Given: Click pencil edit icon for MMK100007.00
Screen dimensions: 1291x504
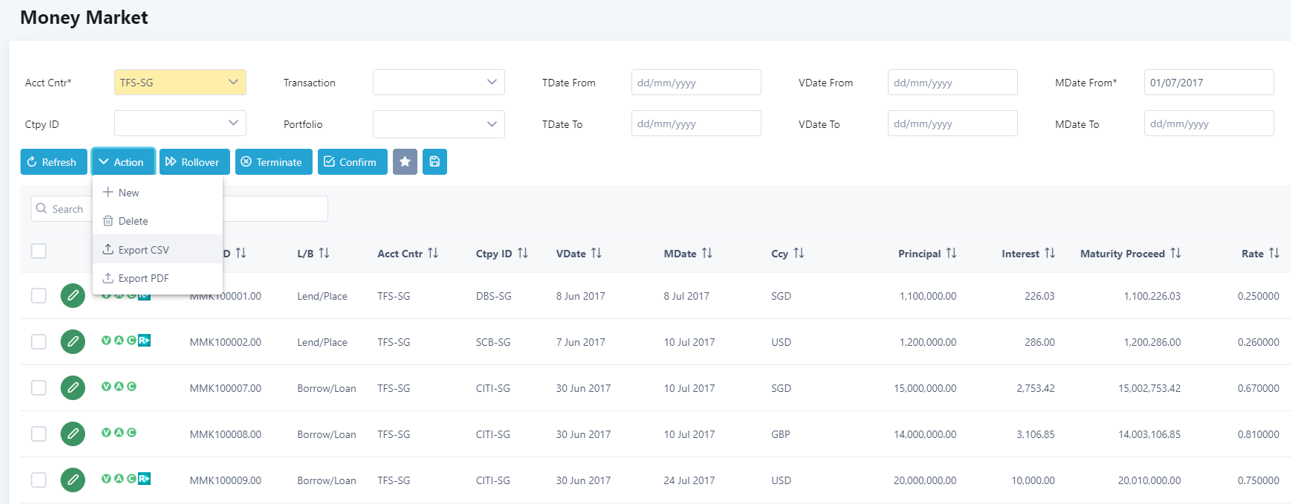Looking at the screenshot, I should point(72,388).
